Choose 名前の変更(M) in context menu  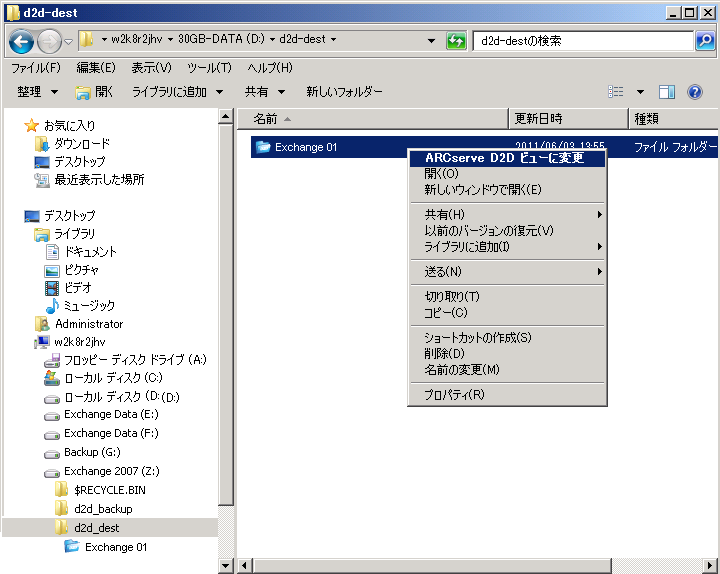507,370
